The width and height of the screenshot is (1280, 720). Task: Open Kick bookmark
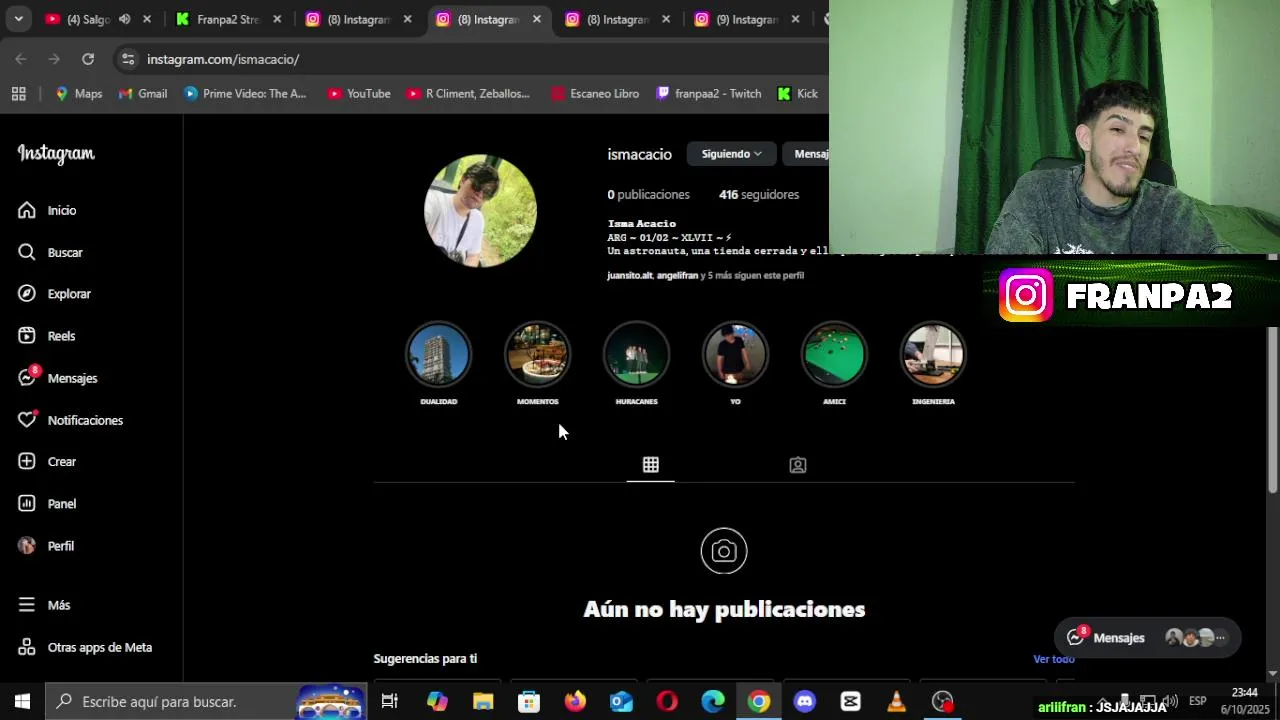click(x=798, y=93)
